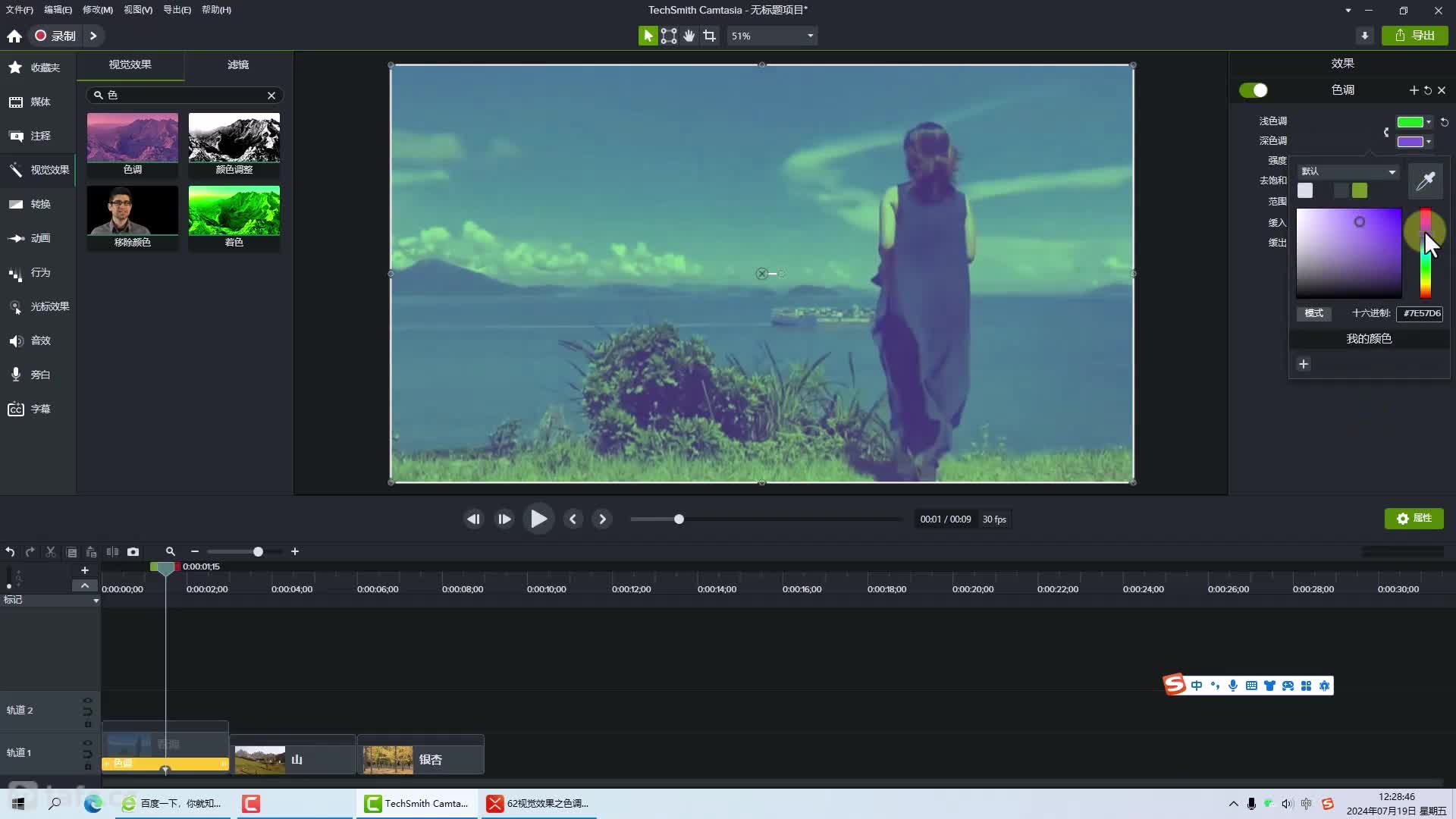Open the 编辑(E) menu
The height and width of the screenshot is (819, 1456).
pyautogui.click(x=58, y=10)
